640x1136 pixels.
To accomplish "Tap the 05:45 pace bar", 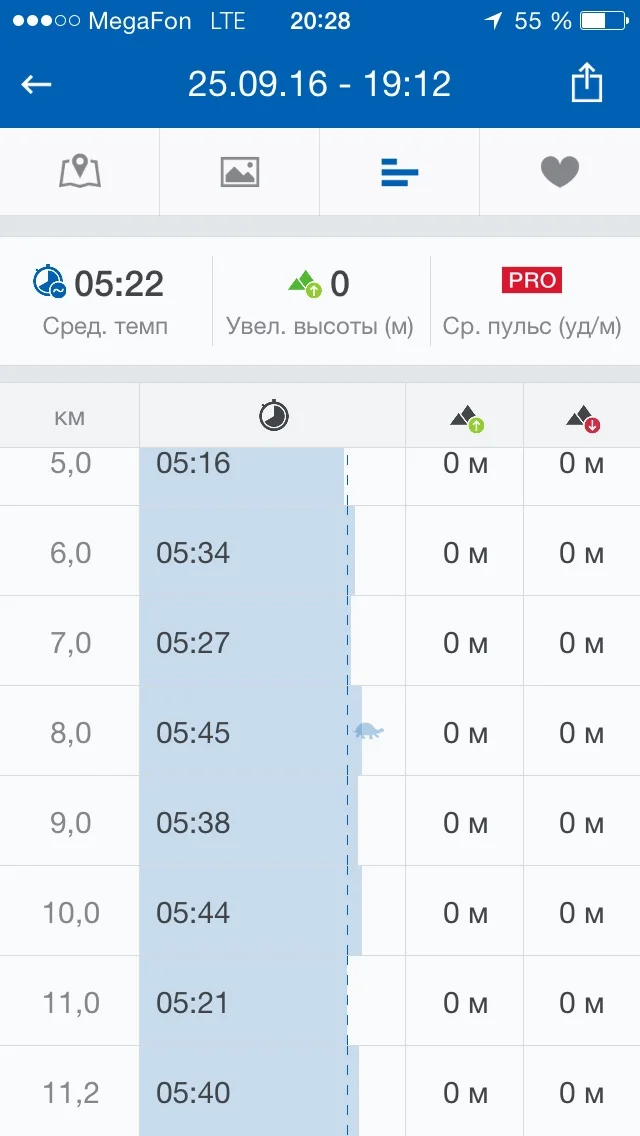I will (250, 732).
